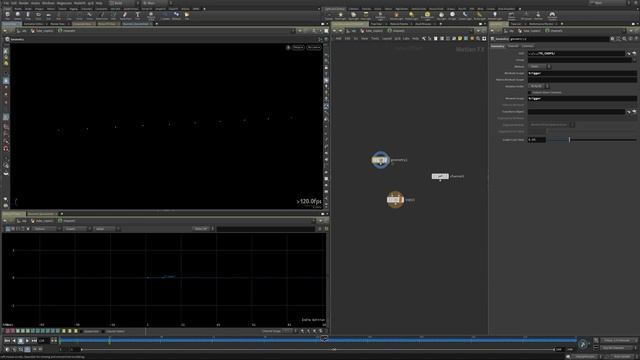Jump to the first frame
Viewport: 640px width, 360px height.
coord(7,340)
